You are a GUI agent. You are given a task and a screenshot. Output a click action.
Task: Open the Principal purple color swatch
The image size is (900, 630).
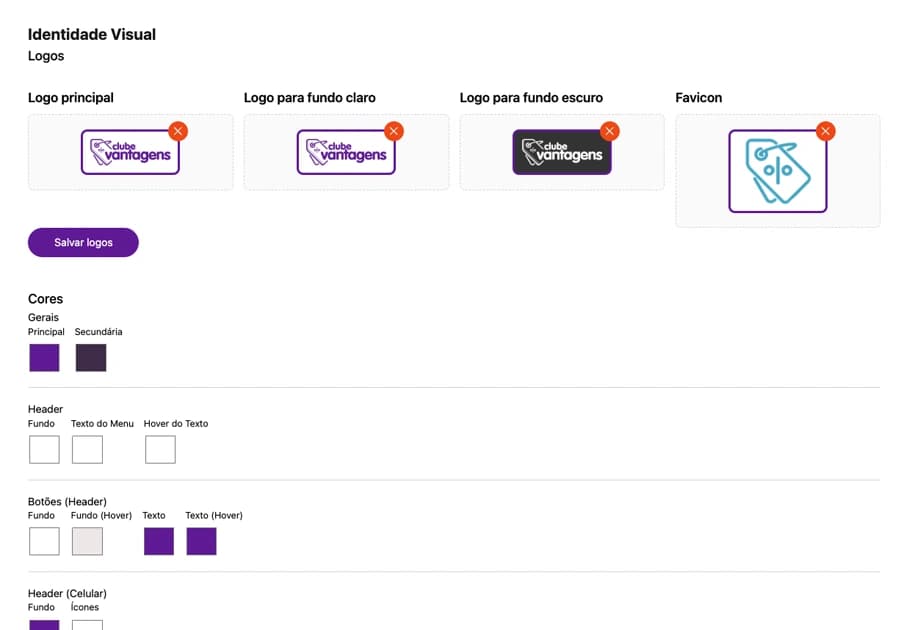(44, 357)
